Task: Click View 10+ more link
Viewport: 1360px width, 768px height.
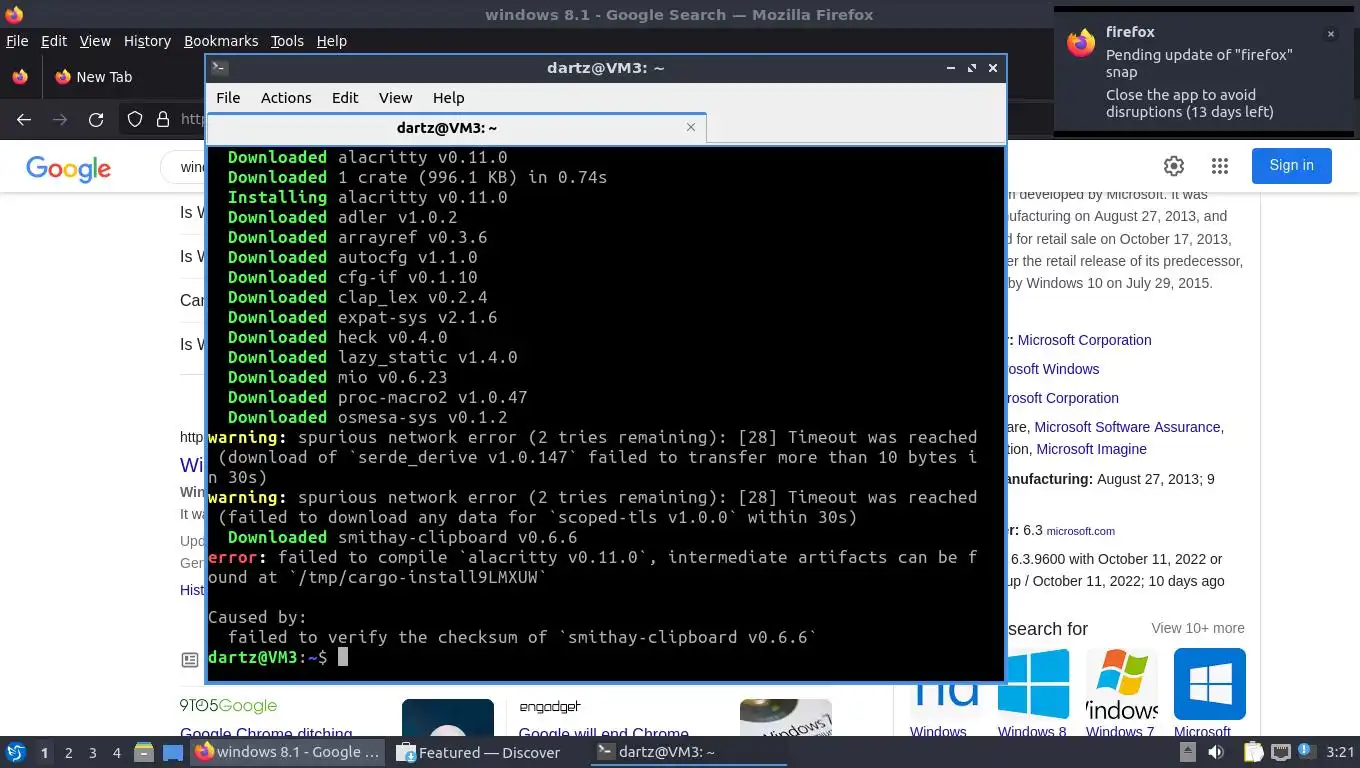Action: [x=1197, y=628]
